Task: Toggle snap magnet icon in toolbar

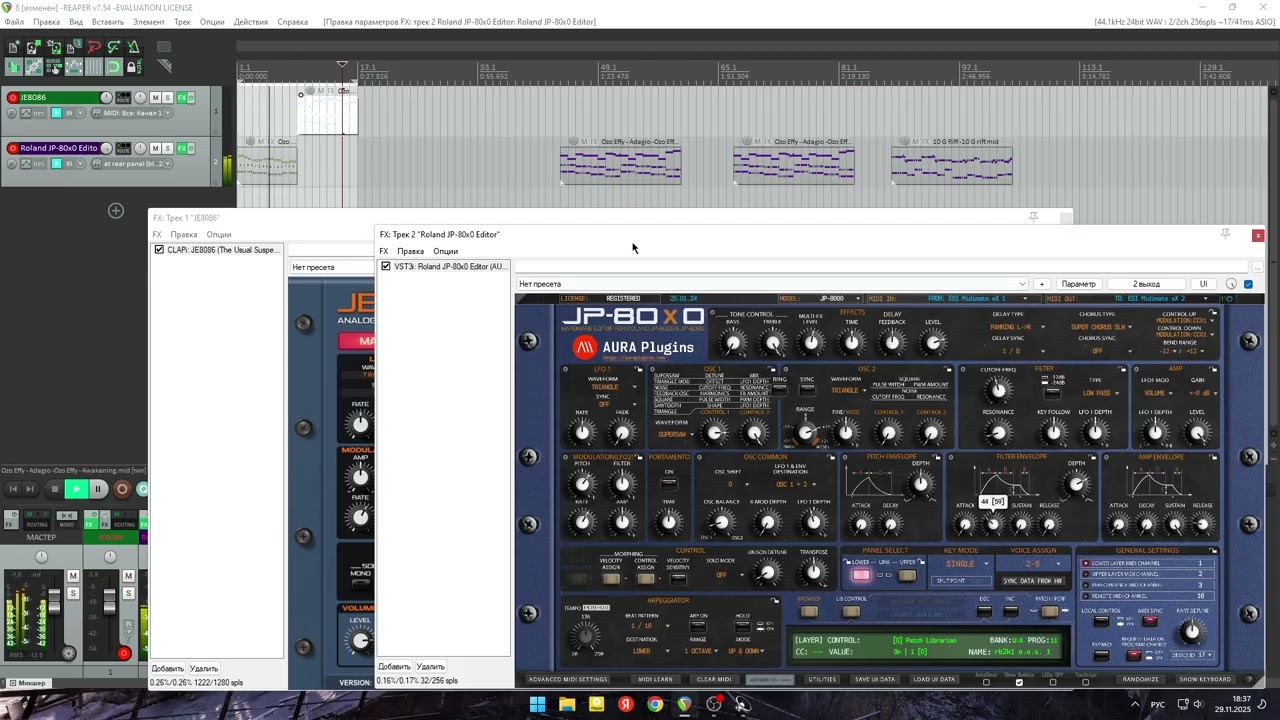Action: click(x=114, y=67)
